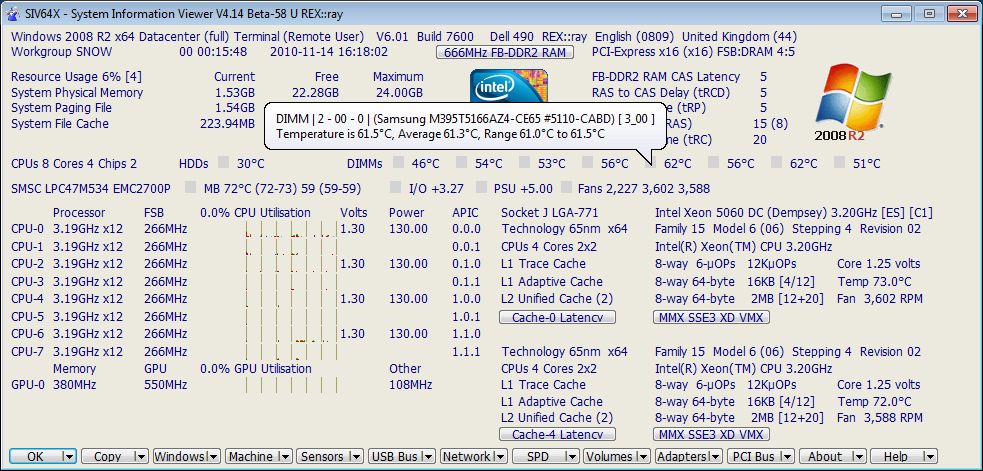The image size is (983, 471).
Task: Click 'RAS to CAS Delay (tRCD)' label
Action: [x=661, y=93]
